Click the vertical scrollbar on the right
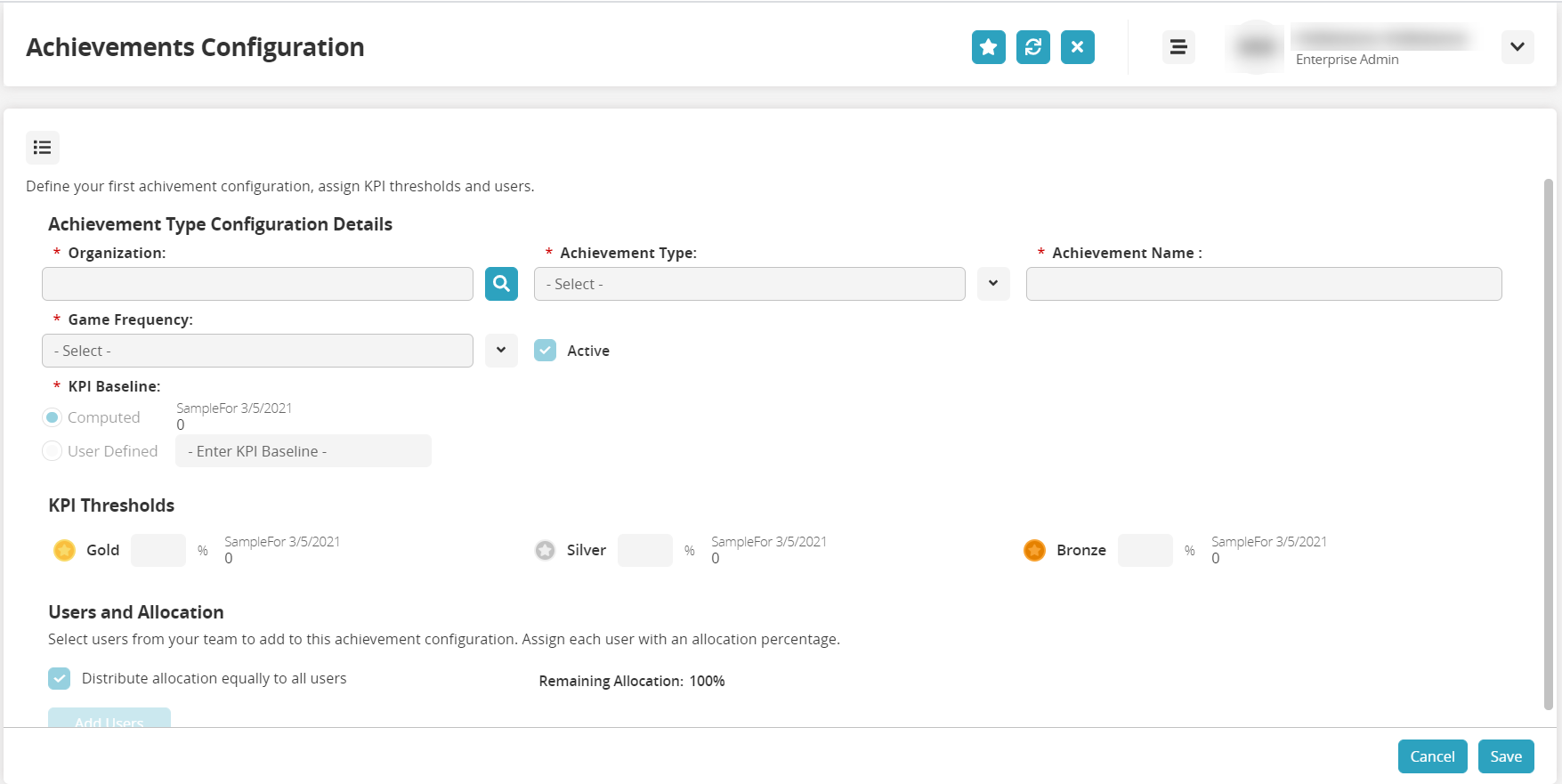1562x784 pixels. (1549, 445)
